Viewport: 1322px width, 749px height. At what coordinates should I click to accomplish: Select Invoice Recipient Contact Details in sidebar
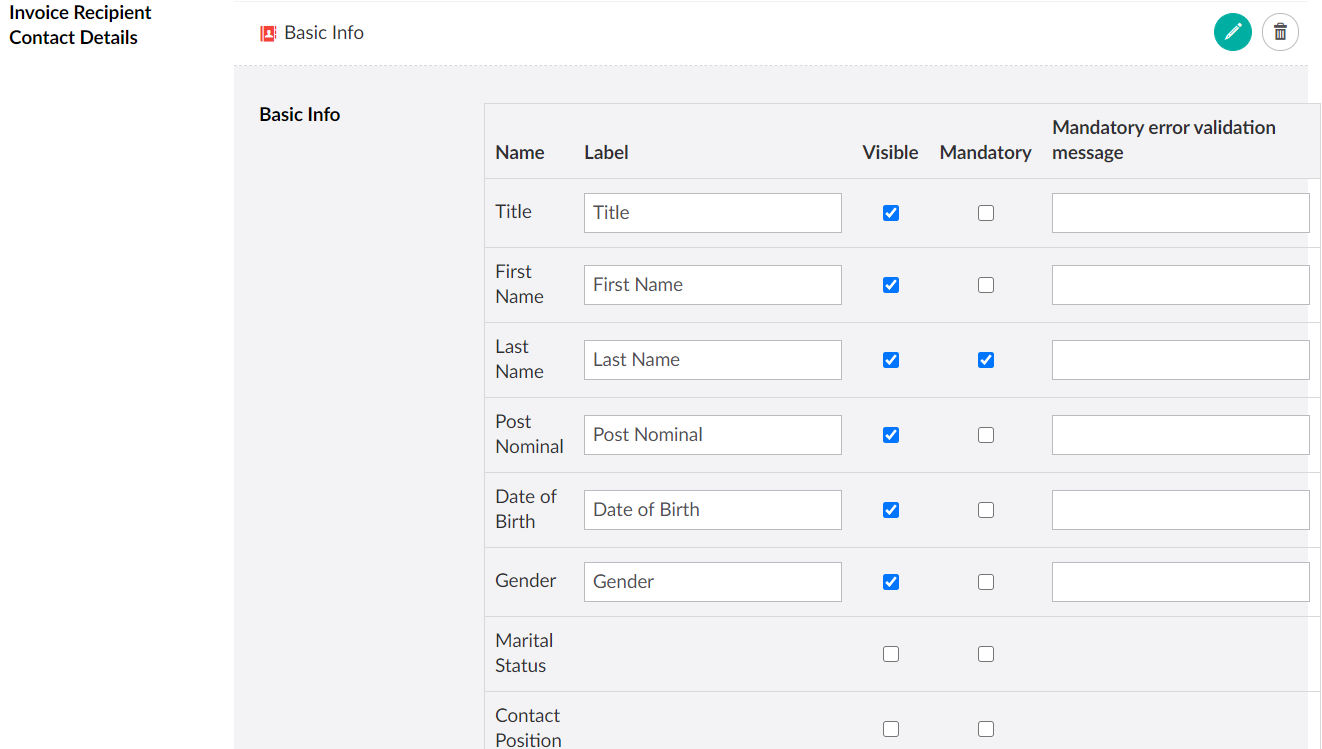pyautogui.click(x=80, y=24)
